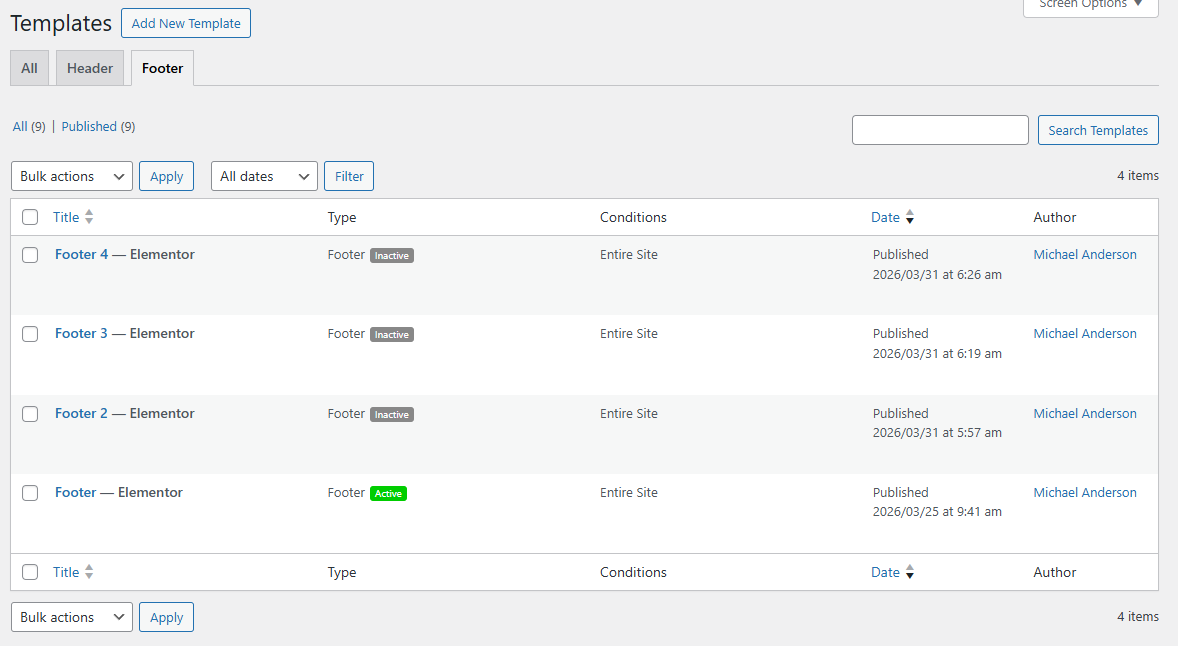Apply the selected bulk action
The height and width of the screenshot is (646, 1178).
(x=166, y=175)
